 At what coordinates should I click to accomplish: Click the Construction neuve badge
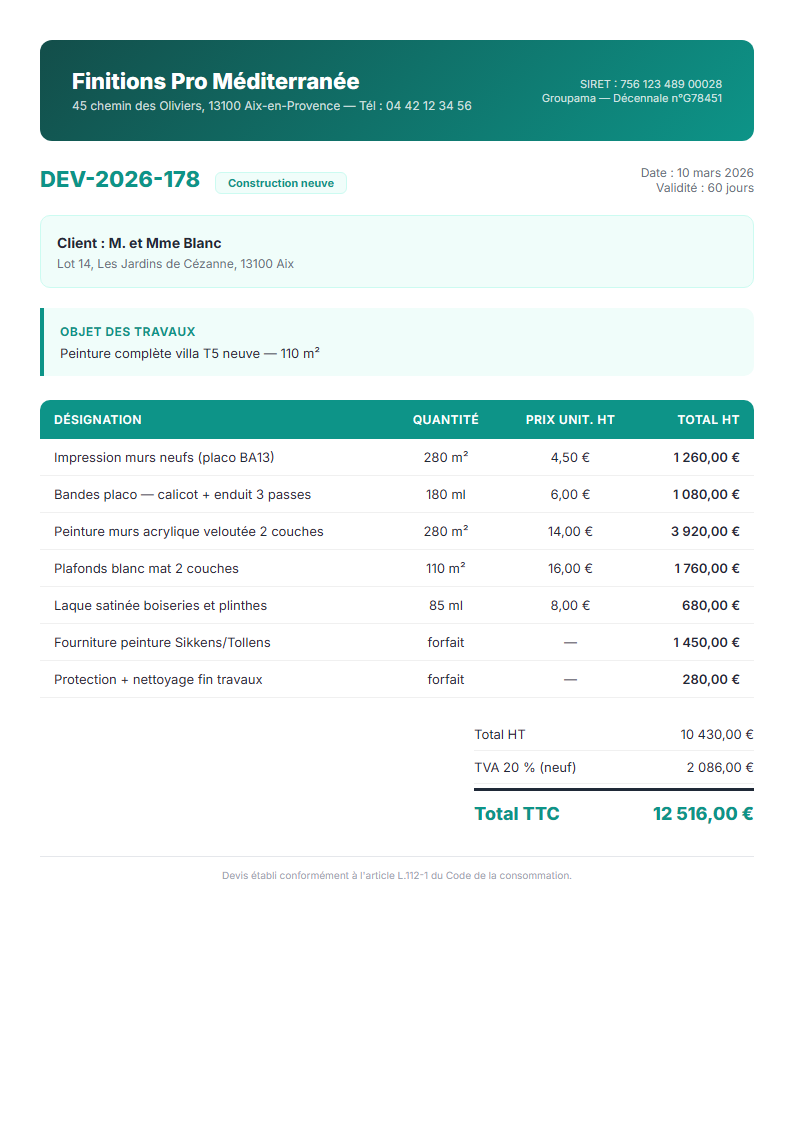click(x=281, y=183)
